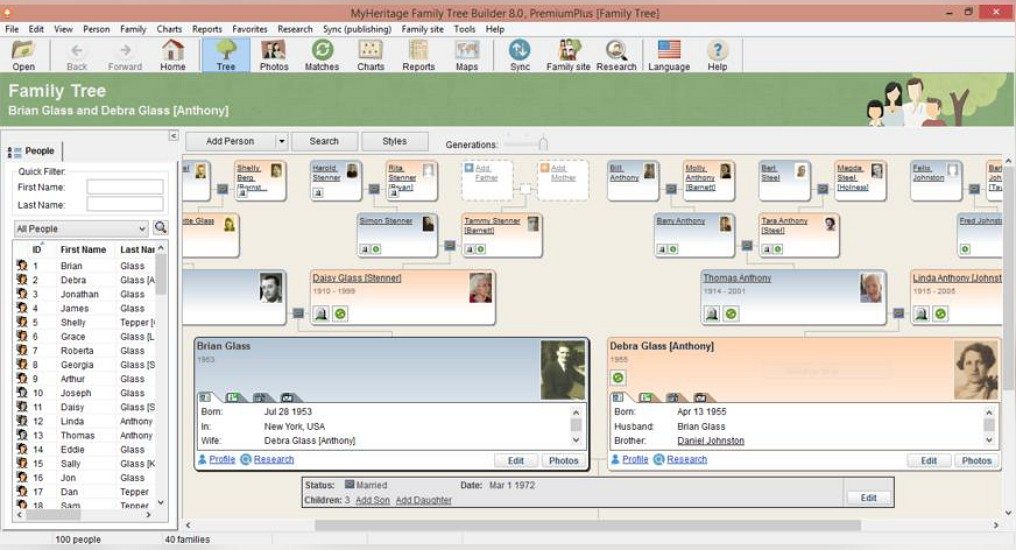Open the Photos section
1016x550 pixels.
click(x=273, y=55)
